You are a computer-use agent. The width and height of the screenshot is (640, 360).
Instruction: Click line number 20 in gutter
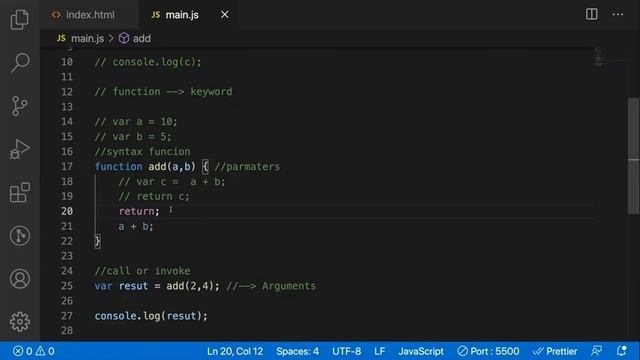67,211
